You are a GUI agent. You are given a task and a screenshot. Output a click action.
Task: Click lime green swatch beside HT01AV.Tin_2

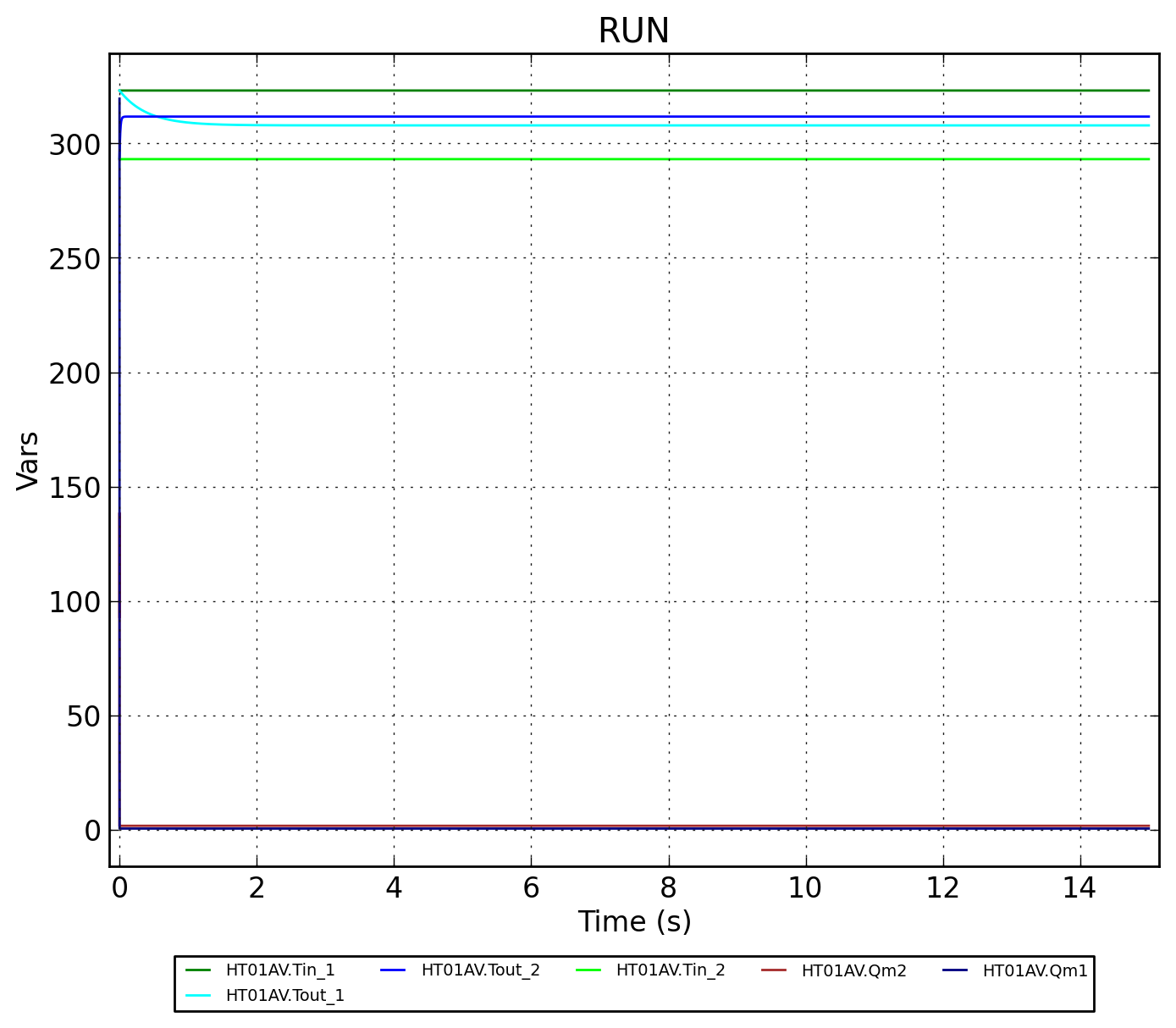coord(588,970)
